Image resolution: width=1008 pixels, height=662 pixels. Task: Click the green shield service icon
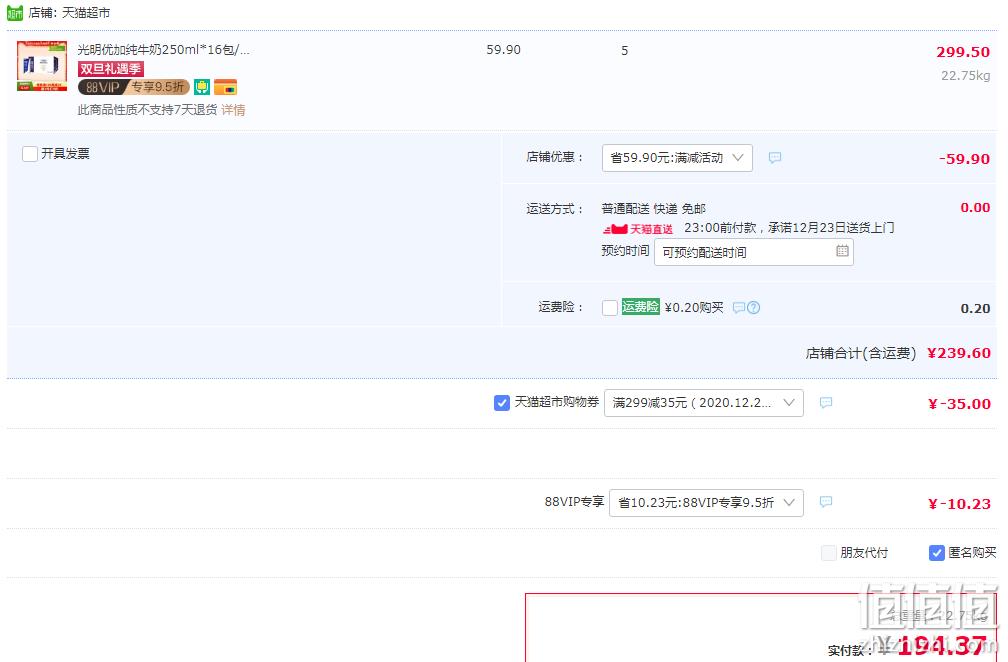pyautogui.click(x=202, y=87)
